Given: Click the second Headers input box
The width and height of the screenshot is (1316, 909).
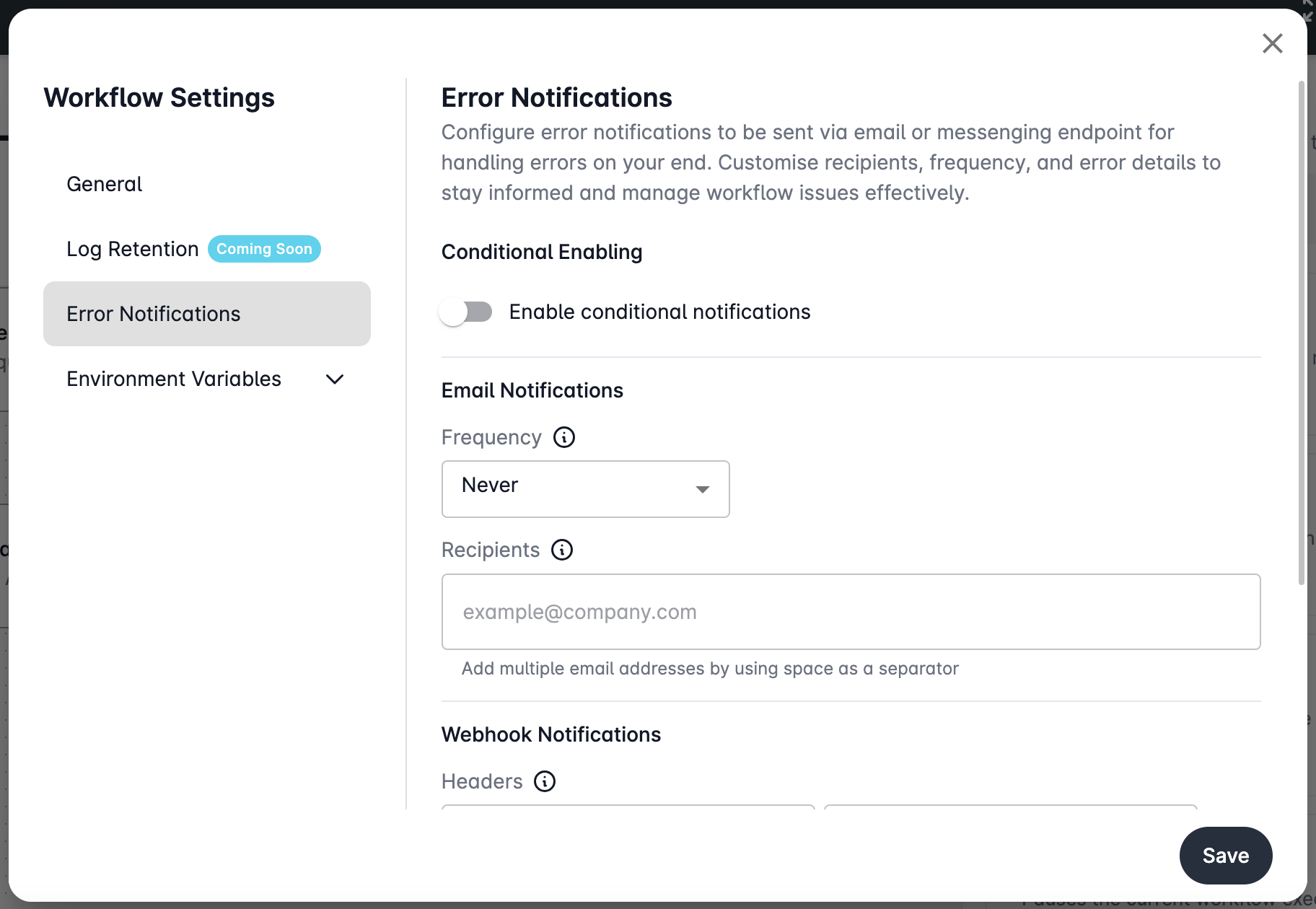Looking at the screenshot, I should (x=1010, y=807).
